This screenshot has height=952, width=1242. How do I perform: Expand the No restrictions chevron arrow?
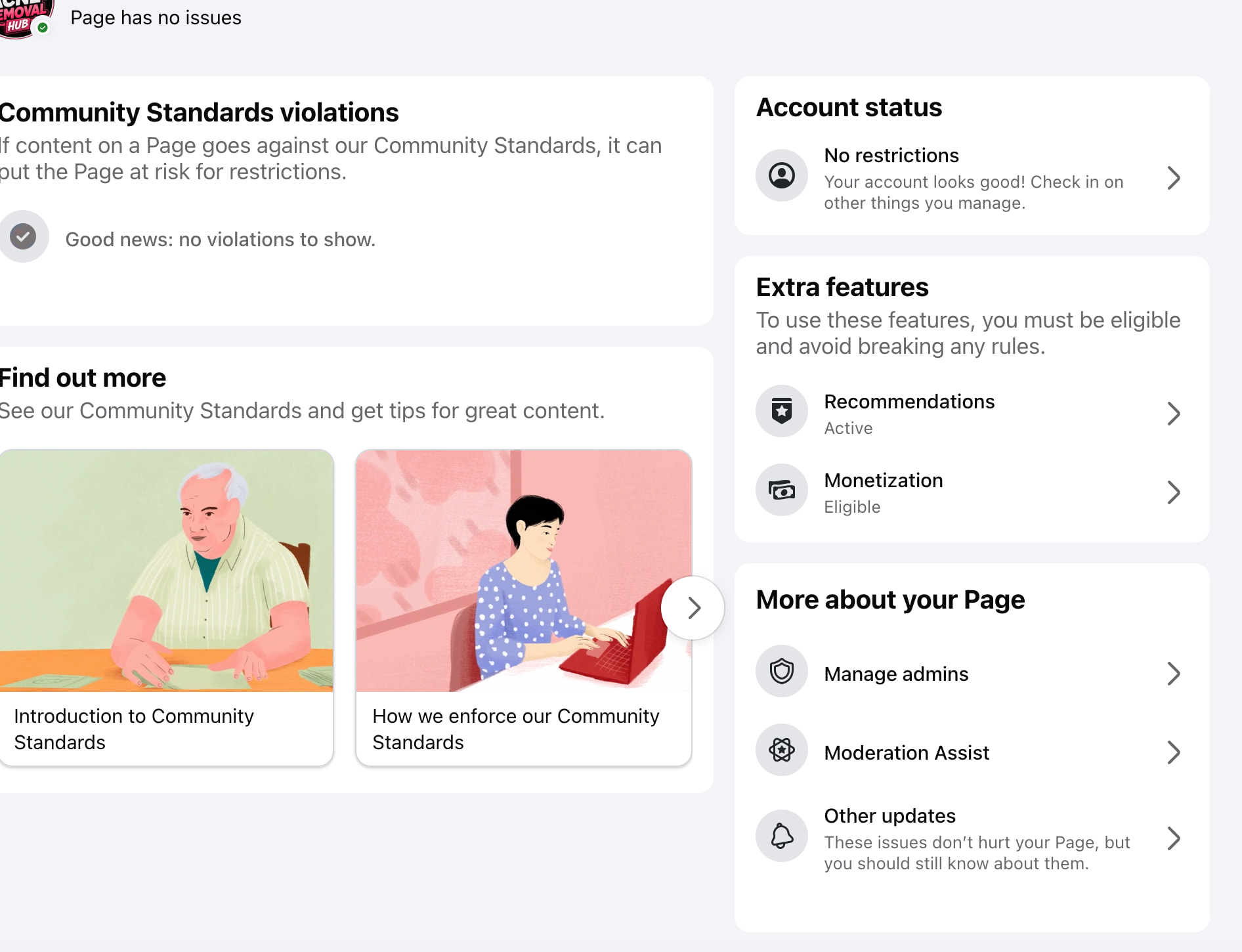coord(1174,178)
